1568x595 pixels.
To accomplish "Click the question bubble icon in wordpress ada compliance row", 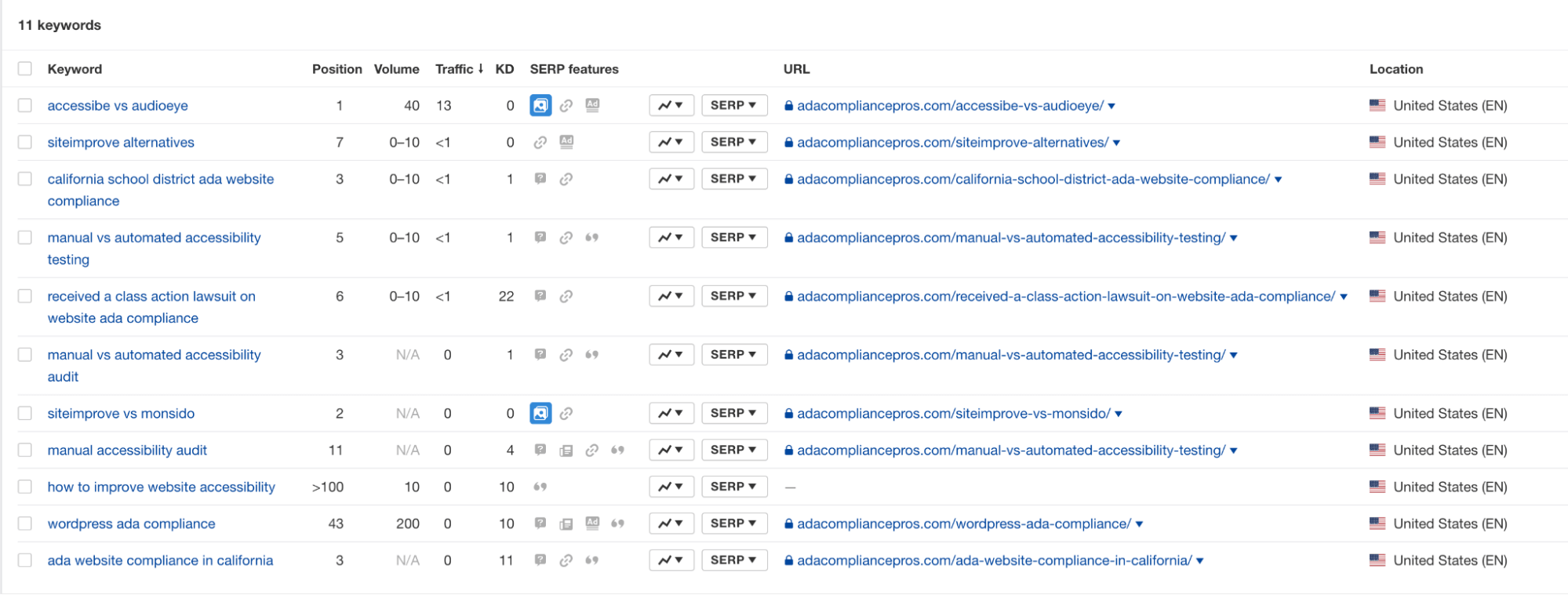I will (x=540, y=524).
